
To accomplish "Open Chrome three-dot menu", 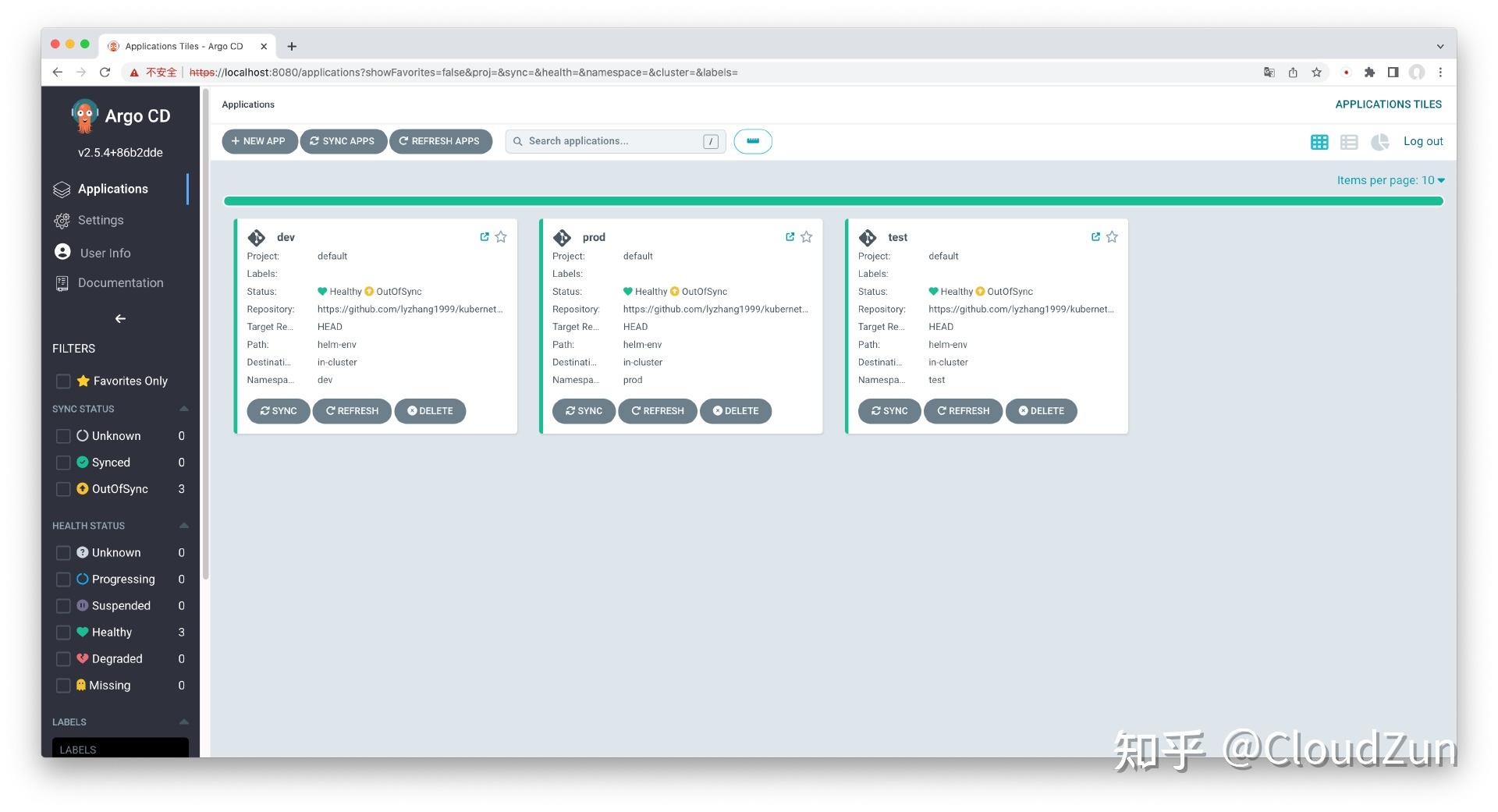I will point(1440,72).
